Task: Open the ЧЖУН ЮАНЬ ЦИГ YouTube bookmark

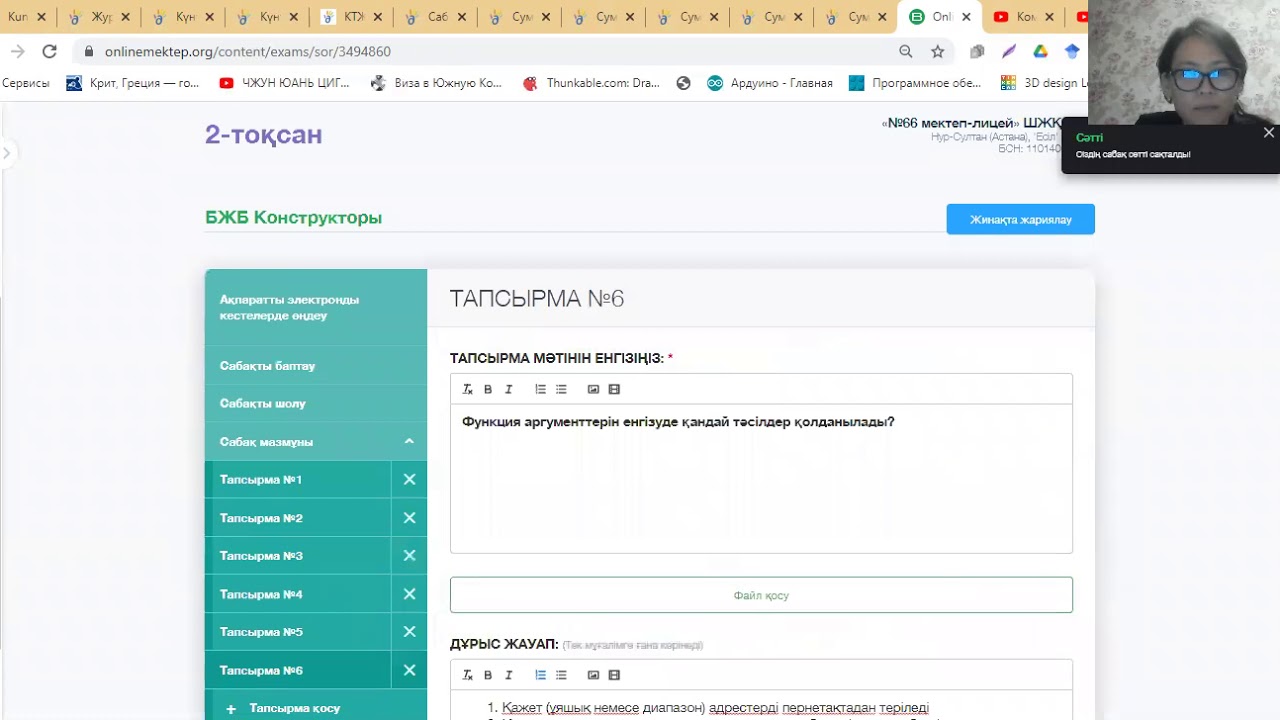Action: click(x=285, y=83)
